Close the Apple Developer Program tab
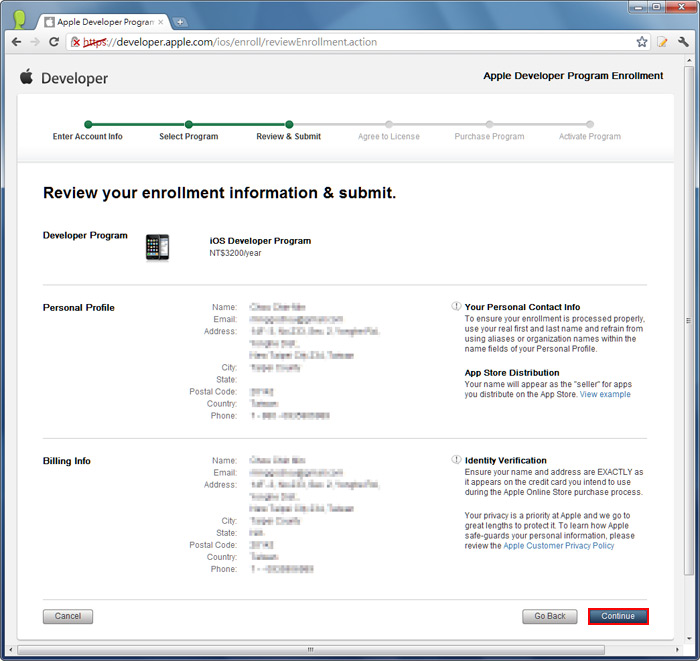700x661 pixels. pyautogui.click(x=161, y=22)
